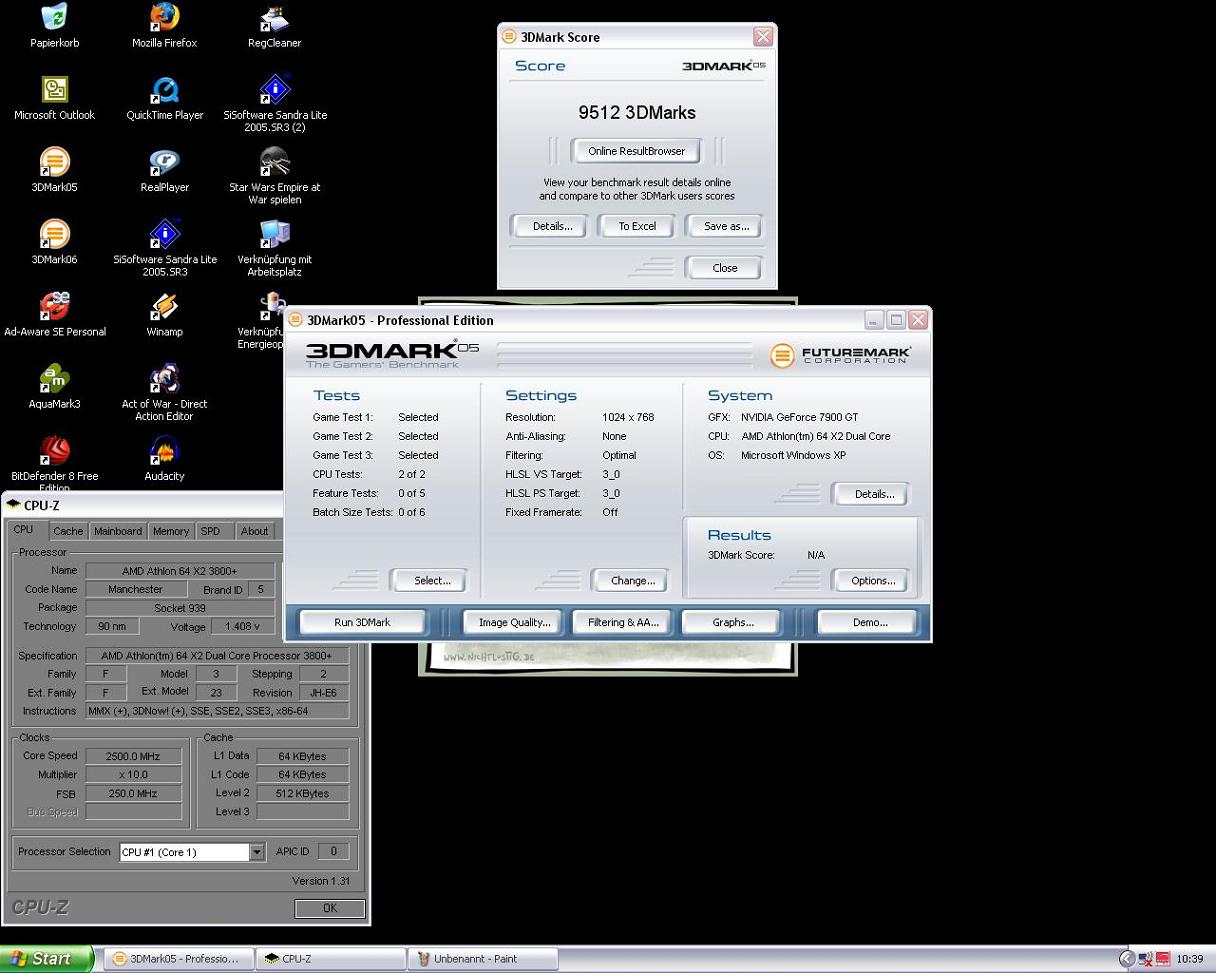1216x973 pixels.
Task: Switch to 3DMark05 taskbar item
Action: [x=180, y=958]
